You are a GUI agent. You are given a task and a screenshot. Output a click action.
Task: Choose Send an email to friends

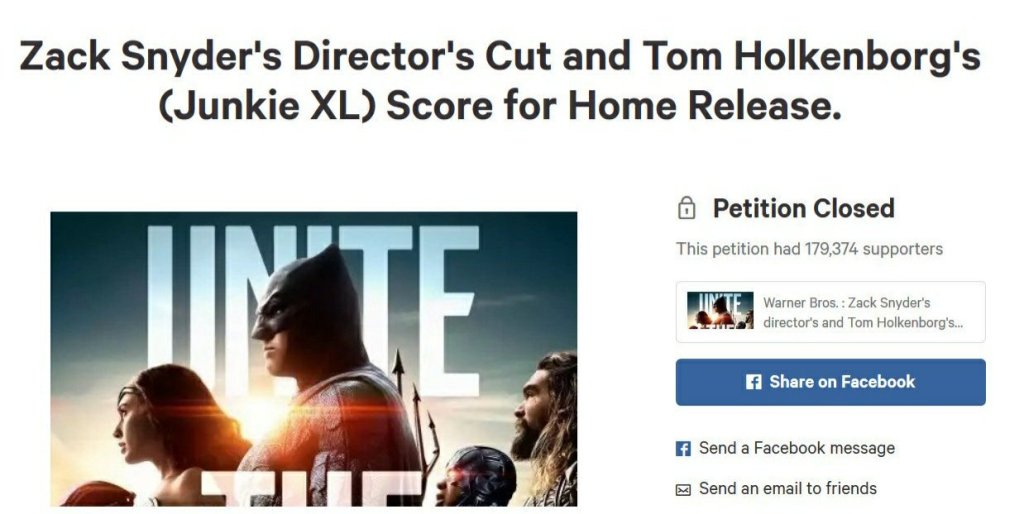coord(788,489)
